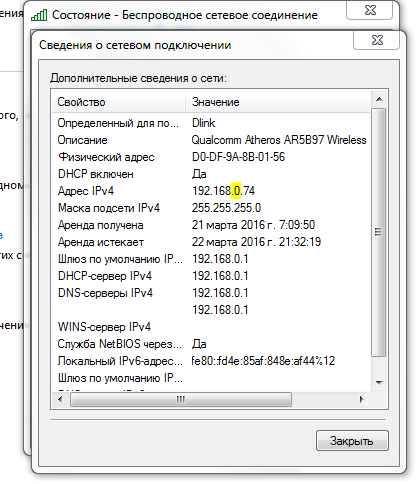Select the DNS-серверы IPv4 property
Image resolution: width=419 pixels, height=484 pixels.
click(105, 293)
